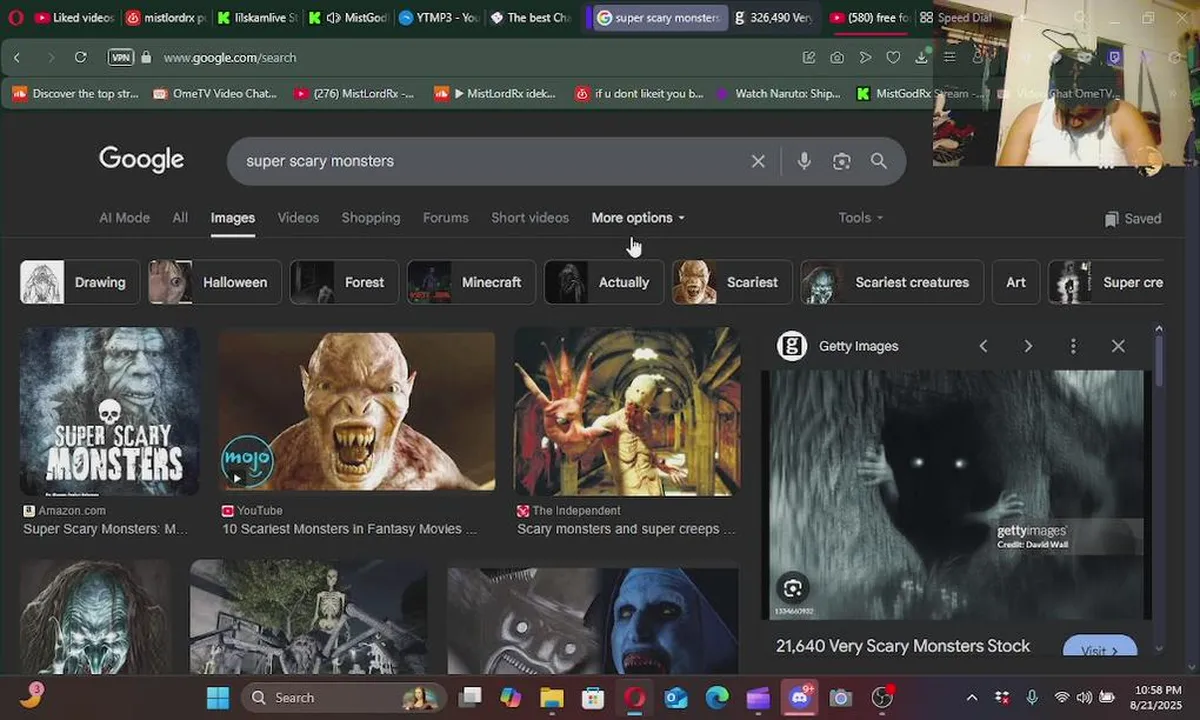Close the Getty Images preview panel
Screen dimensions: 1200x720
click(x=1118, y=346)
